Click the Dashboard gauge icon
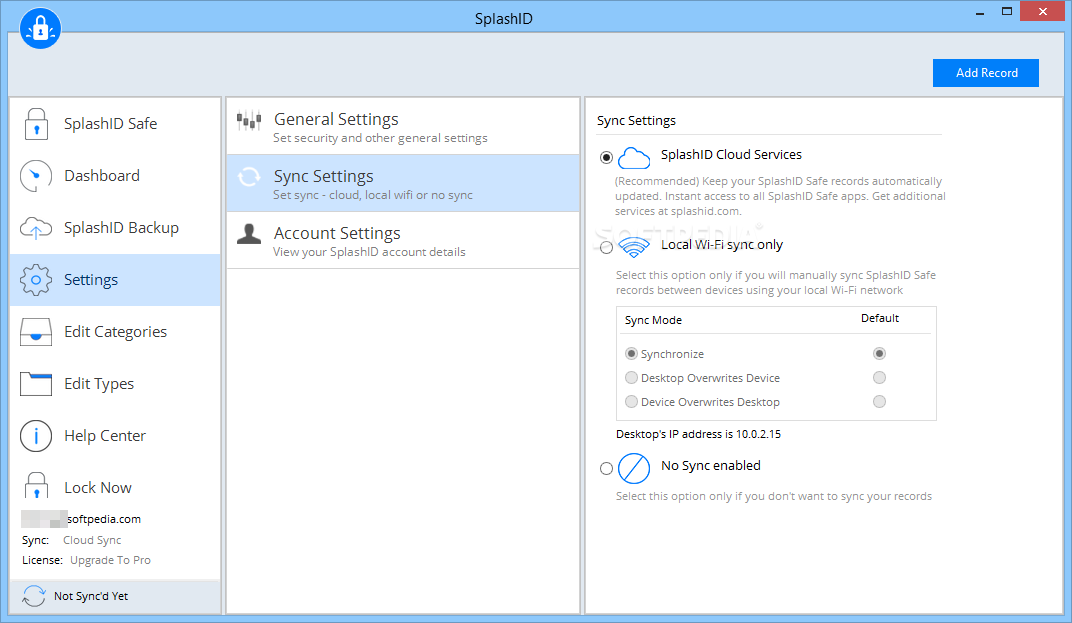1072x623 pixels. 36,176
